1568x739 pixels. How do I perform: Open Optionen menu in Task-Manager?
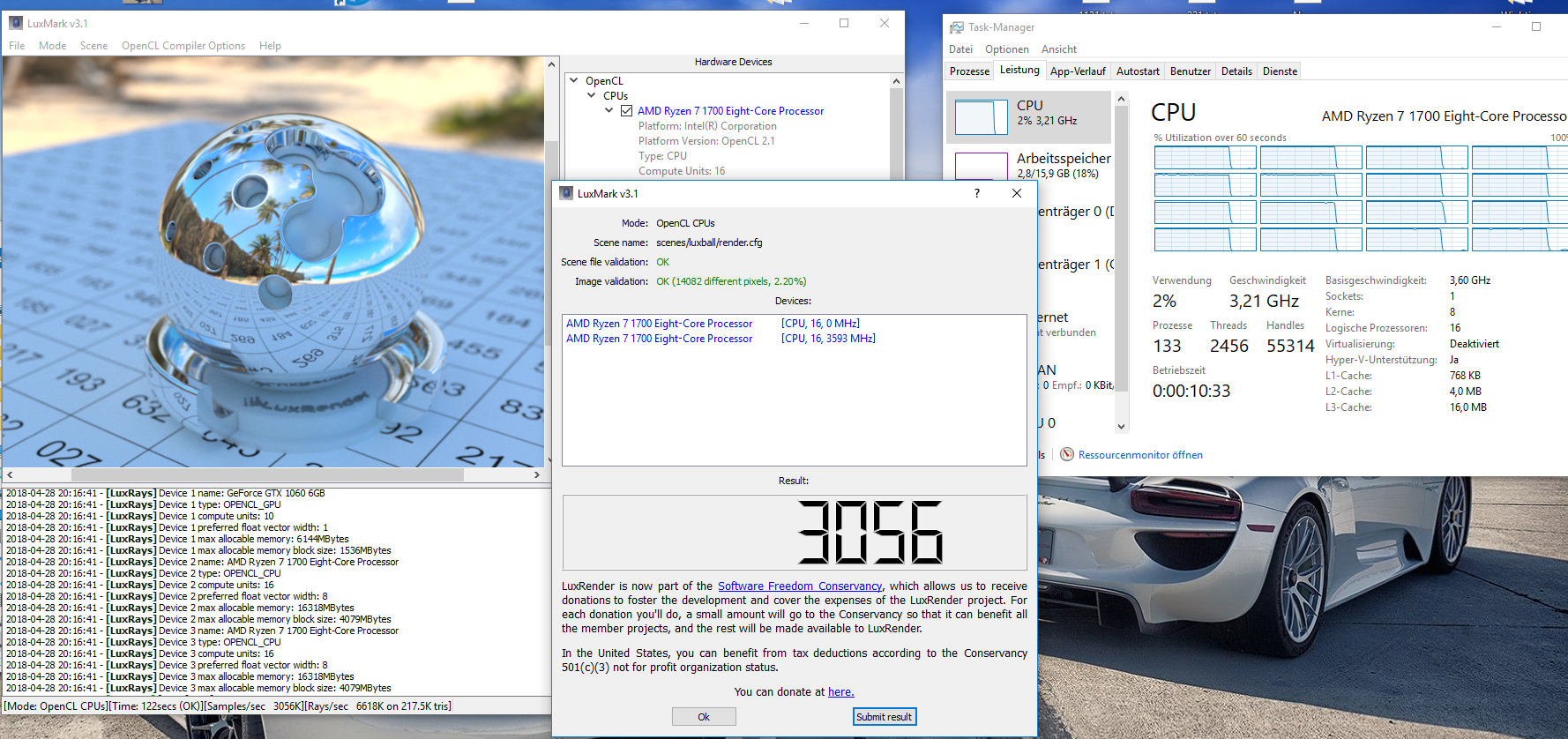click(1006, 49)
